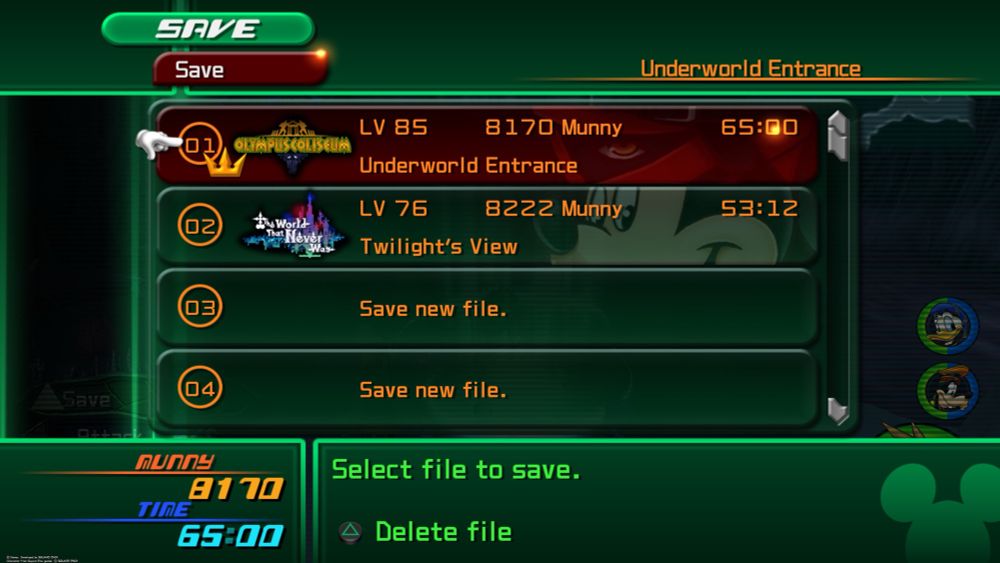Select the 01 slot number badge
The image size is (1000, 563).
click(199, 144)
